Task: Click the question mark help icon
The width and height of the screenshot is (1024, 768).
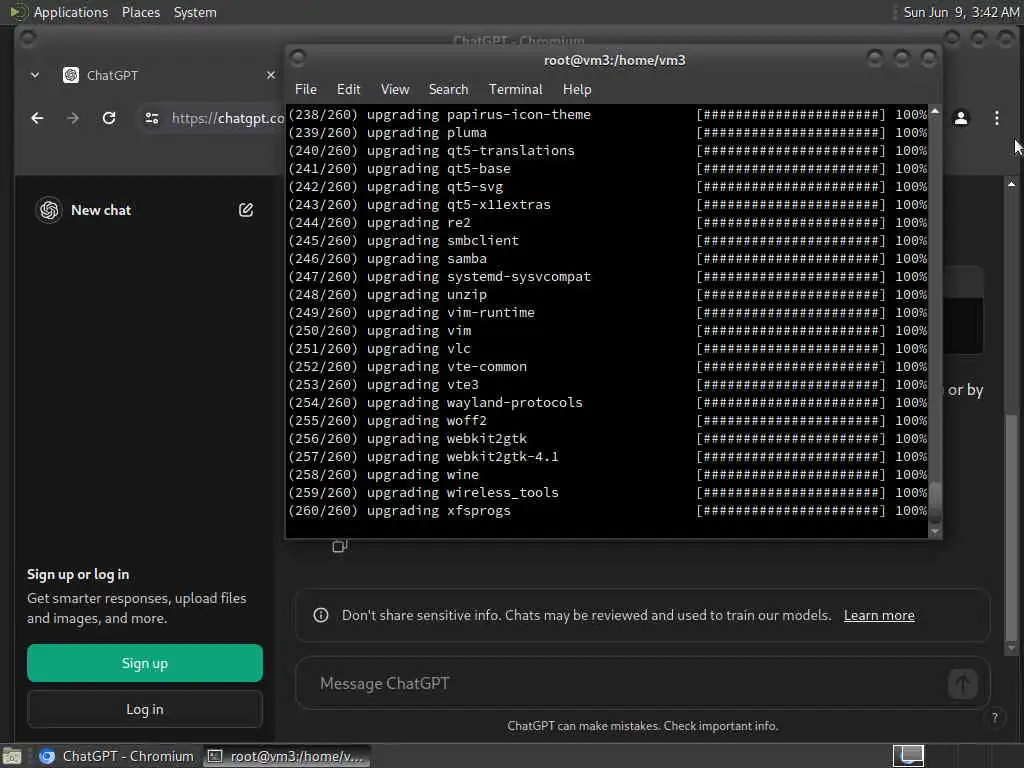Action: (x=995, y=717)
